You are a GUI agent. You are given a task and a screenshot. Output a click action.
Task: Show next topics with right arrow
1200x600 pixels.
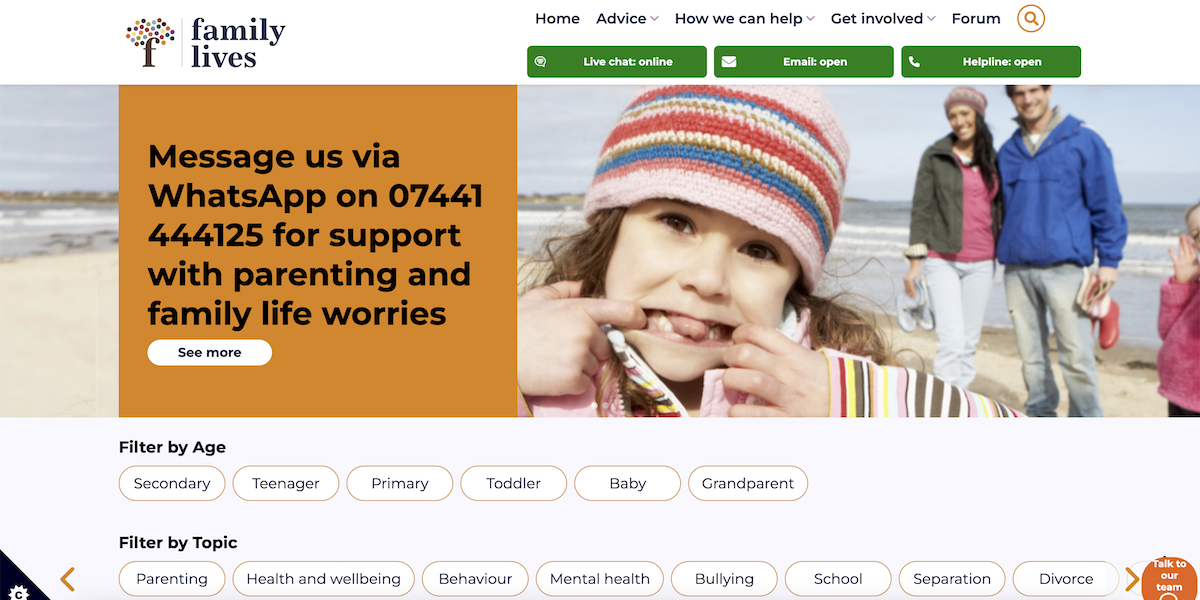coord(1132,579)
